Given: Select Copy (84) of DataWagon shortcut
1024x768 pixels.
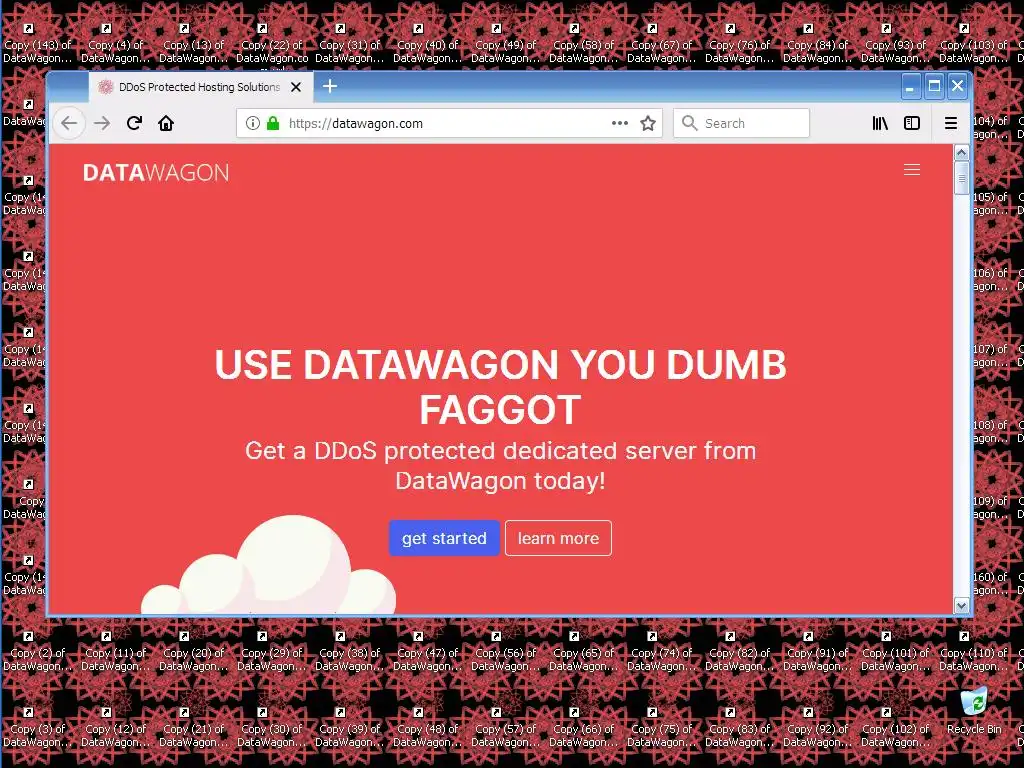Looking at the screenshot, I should pyautogui.click(x=817, y=44).
